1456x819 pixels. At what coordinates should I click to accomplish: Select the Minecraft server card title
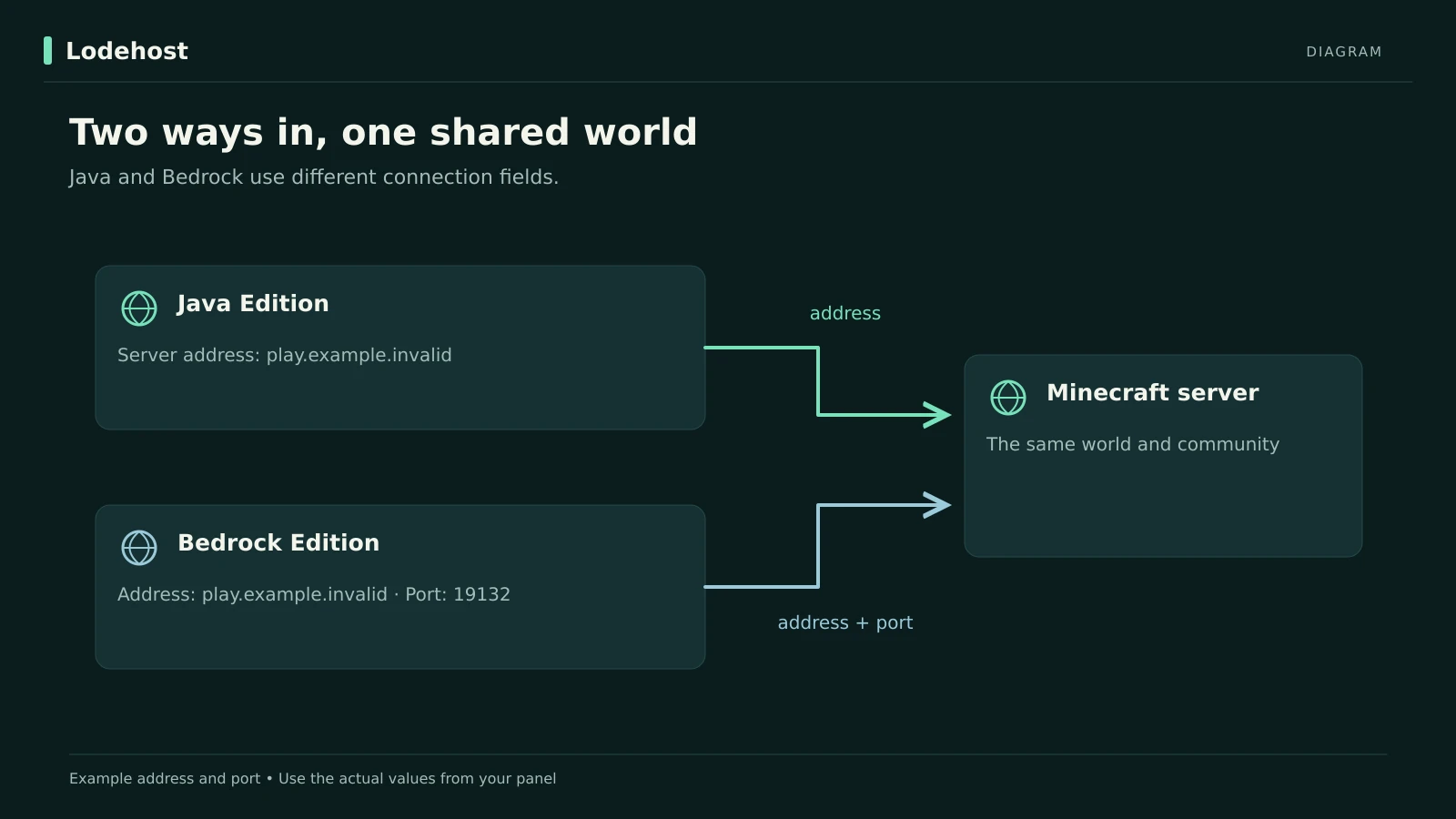click(1153, 392)
